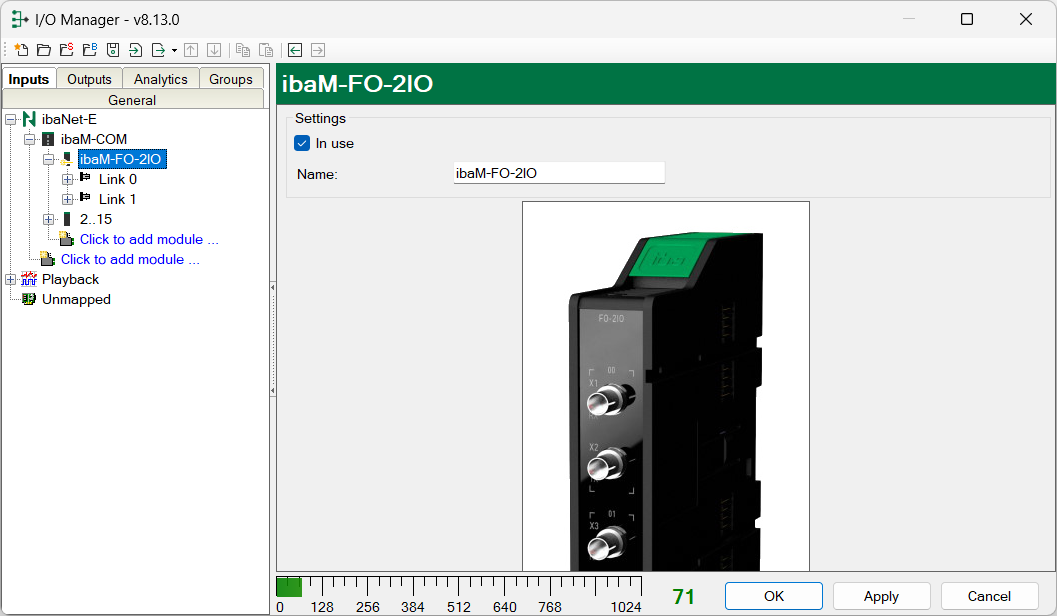This screenshot has width=1057, height=616.
Task: Select Link 0 in the tree
Action: click(118, 179)
